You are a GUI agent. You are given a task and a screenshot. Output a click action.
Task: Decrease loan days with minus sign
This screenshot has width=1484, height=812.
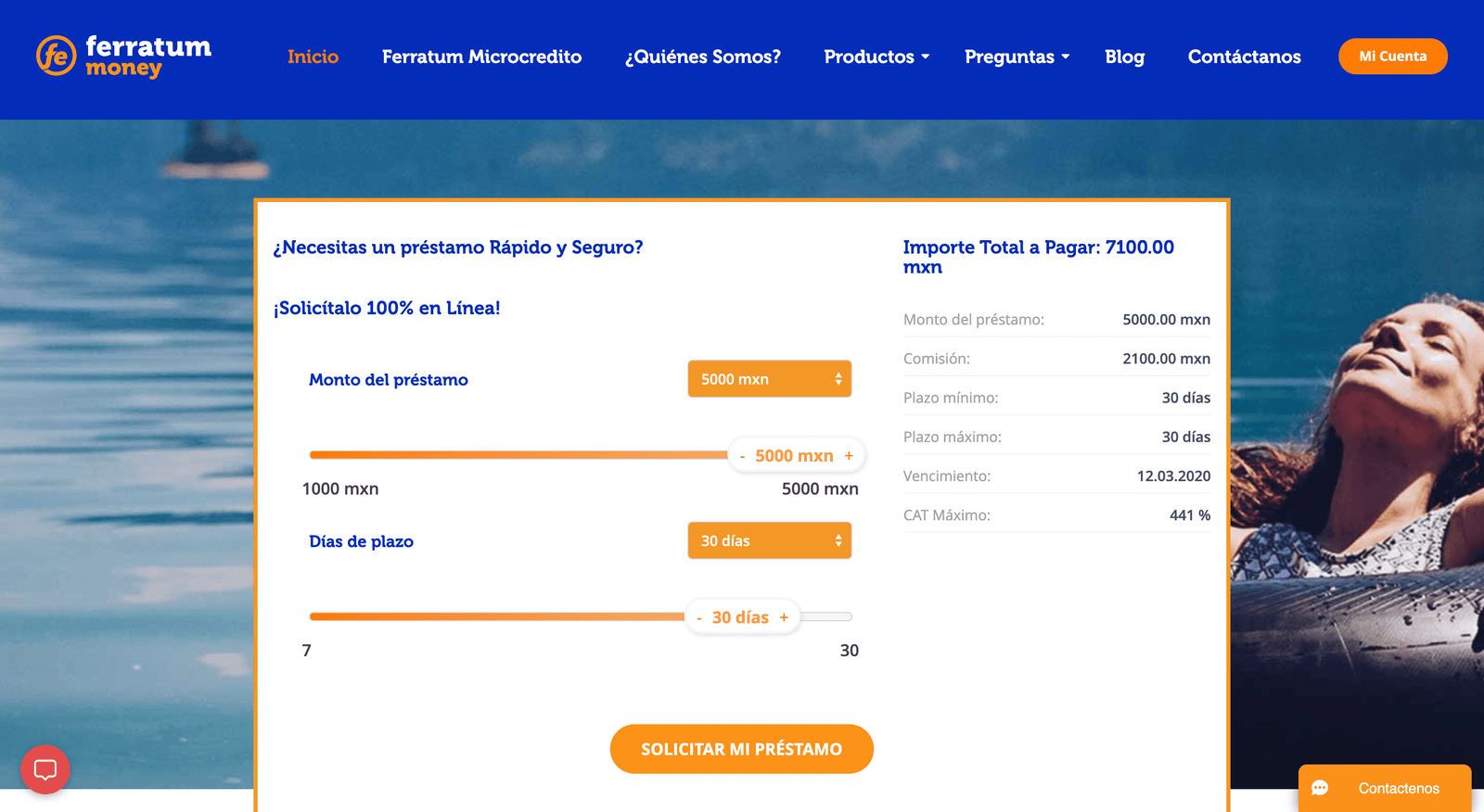tap(698, 617)
